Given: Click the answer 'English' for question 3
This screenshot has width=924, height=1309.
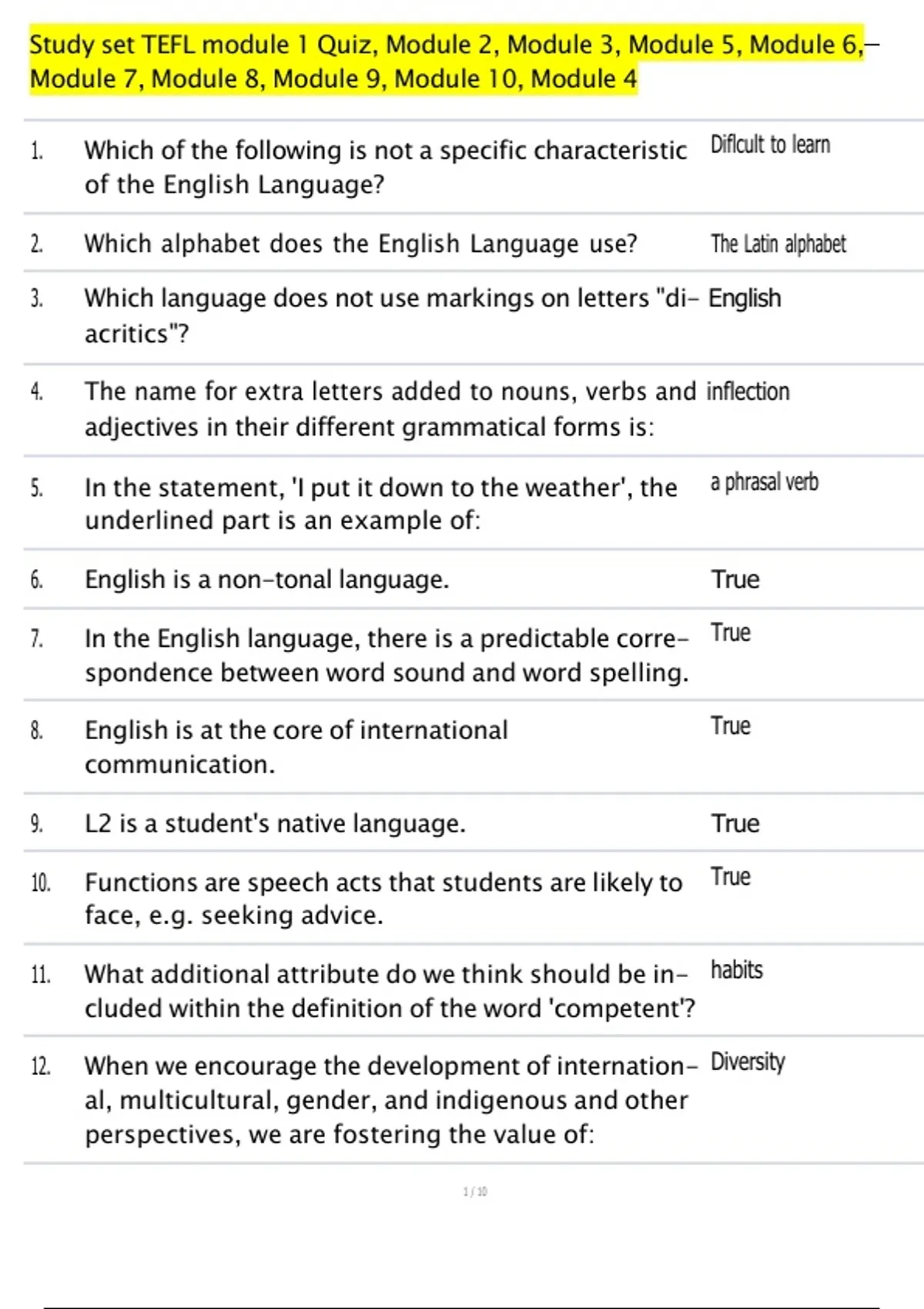Looking at the screenshot, I should 745,298.
